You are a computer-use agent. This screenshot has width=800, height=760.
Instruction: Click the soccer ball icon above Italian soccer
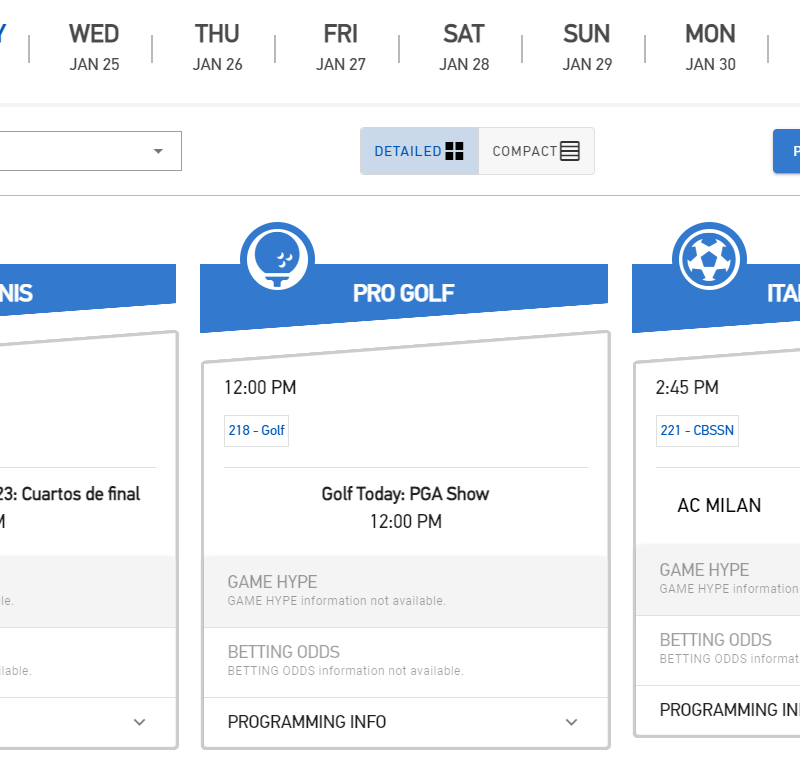[710, 257]
